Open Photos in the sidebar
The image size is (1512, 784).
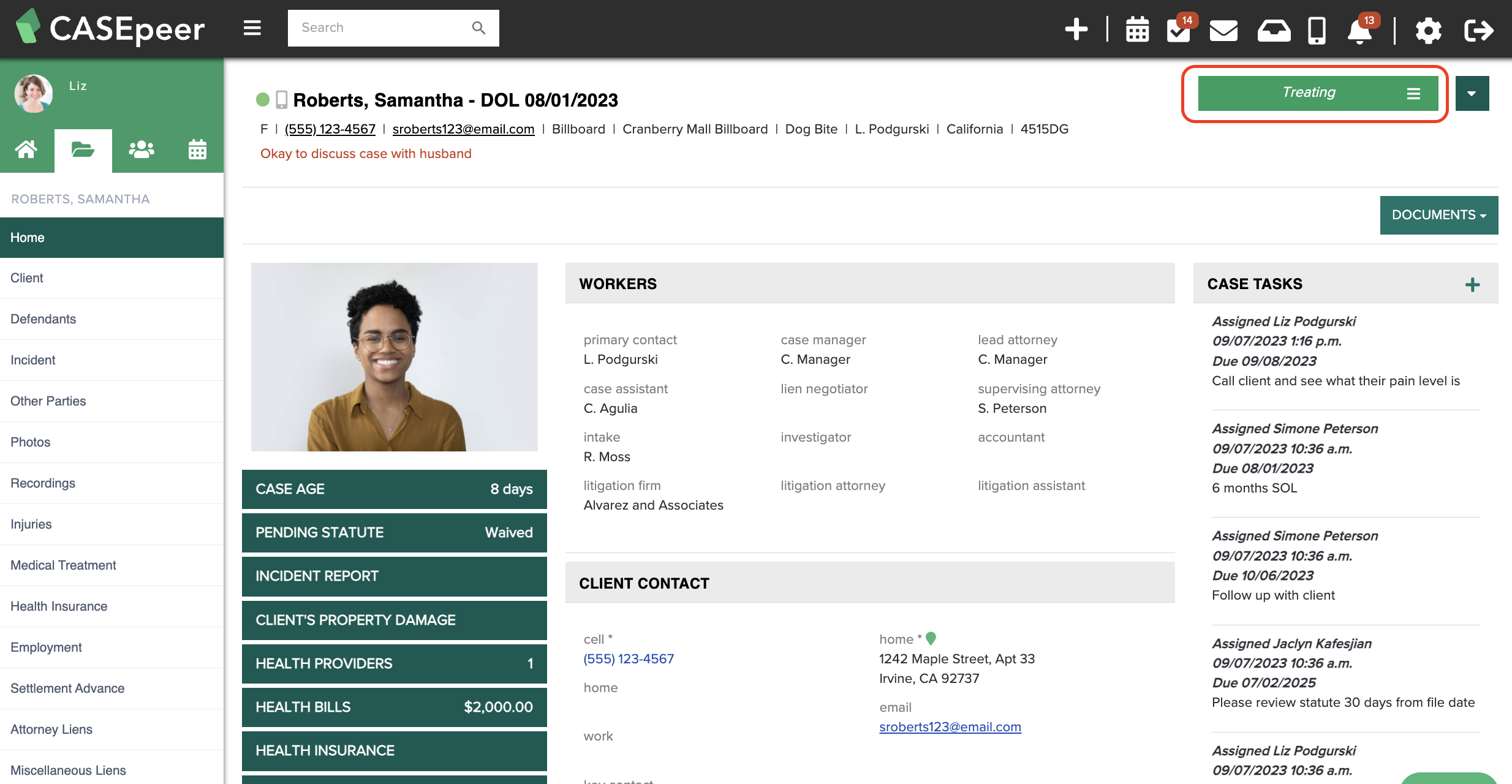[x=112, y=442]
